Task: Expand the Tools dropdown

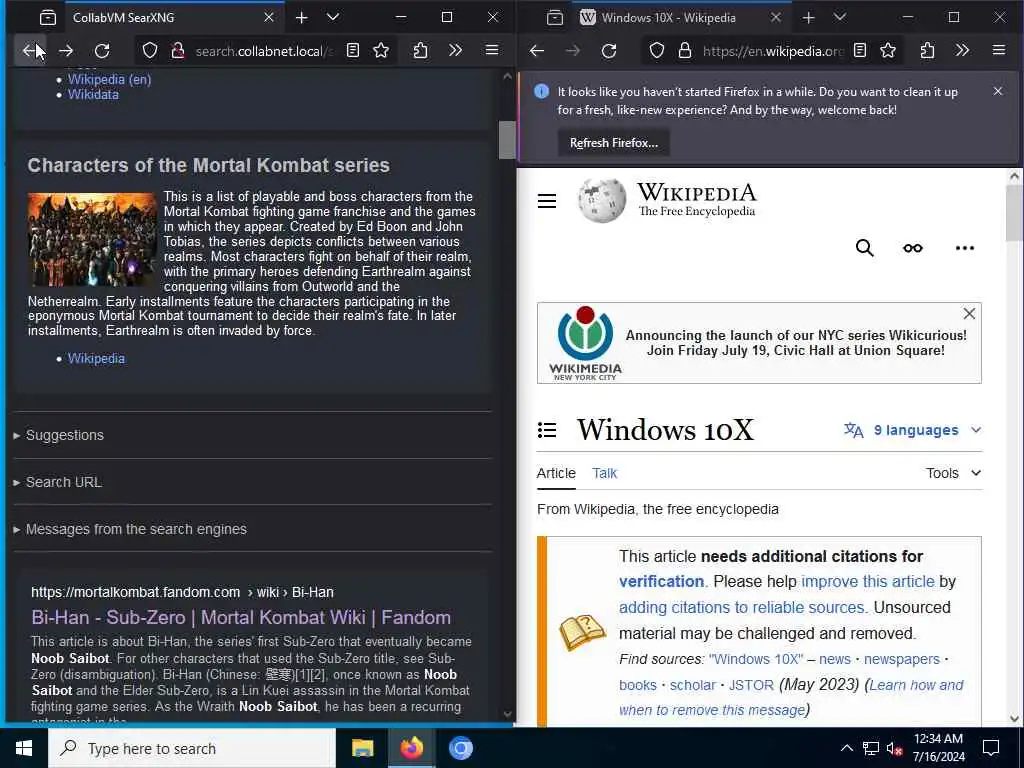Action: click(x=953, y=473)
